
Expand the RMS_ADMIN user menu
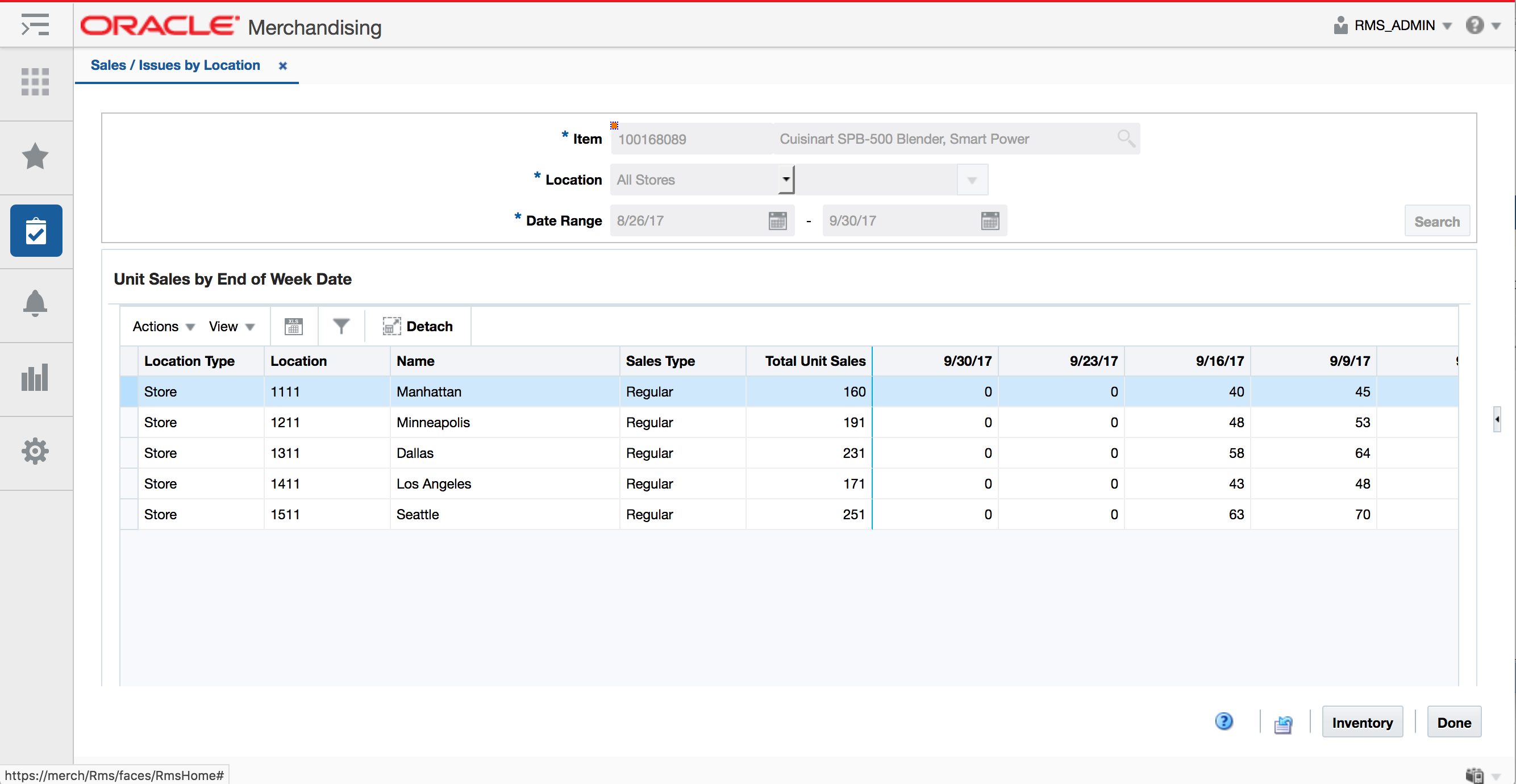[1448, 25]
